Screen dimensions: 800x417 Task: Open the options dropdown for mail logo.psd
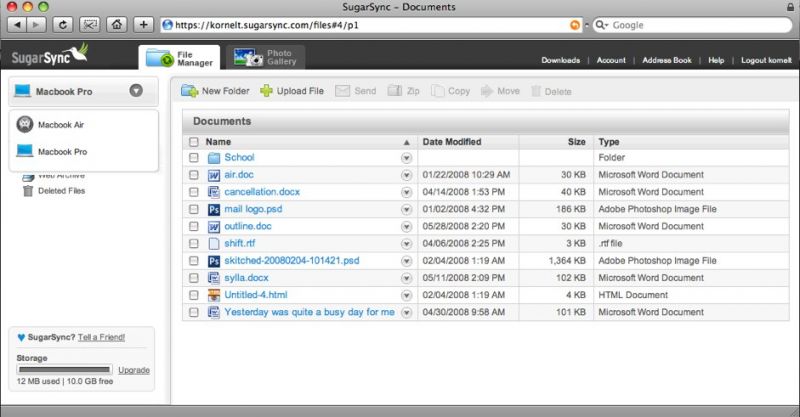406,209
